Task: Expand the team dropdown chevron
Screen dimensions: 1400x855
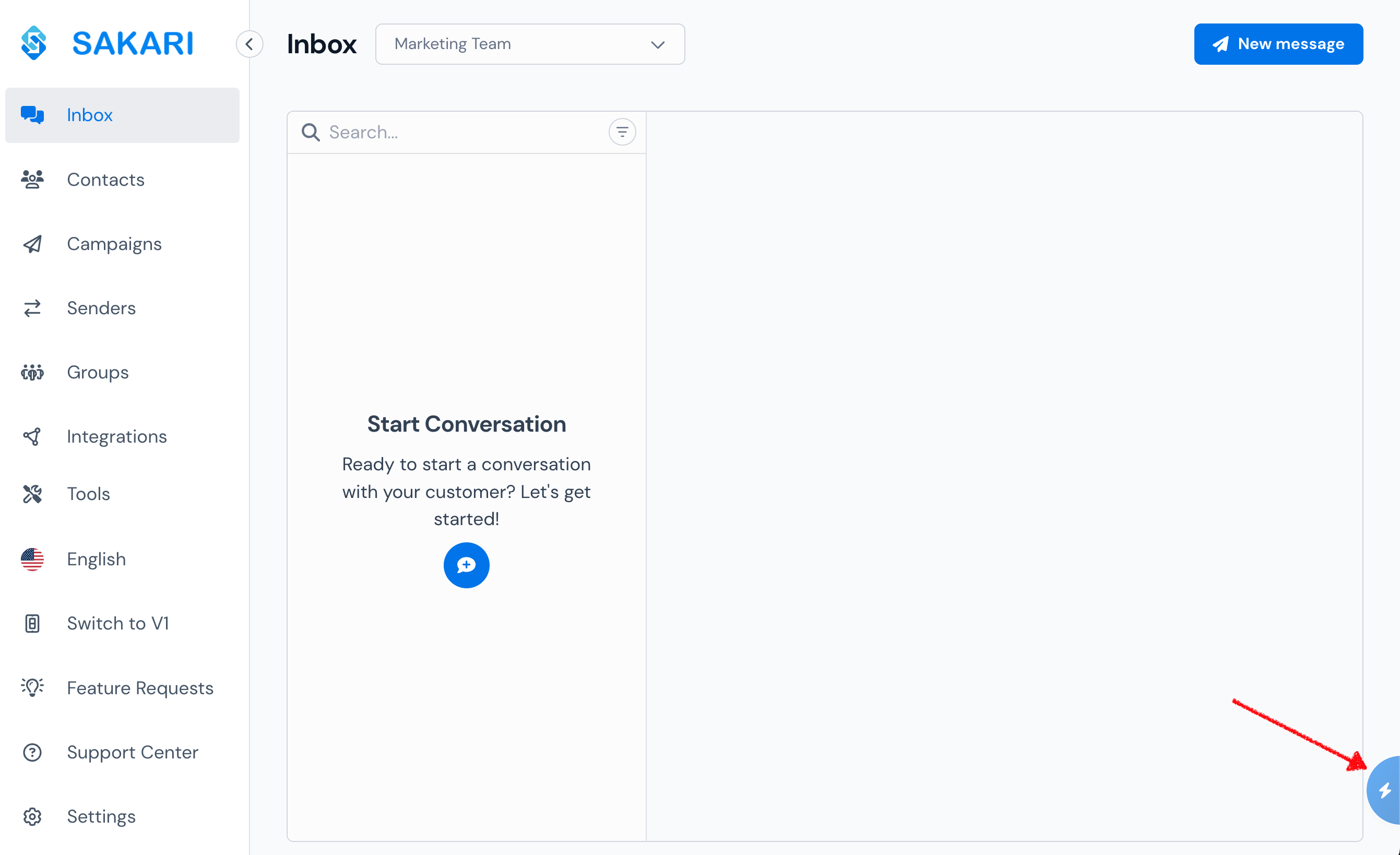Action: pyautogui.click(x=657, y=44)
